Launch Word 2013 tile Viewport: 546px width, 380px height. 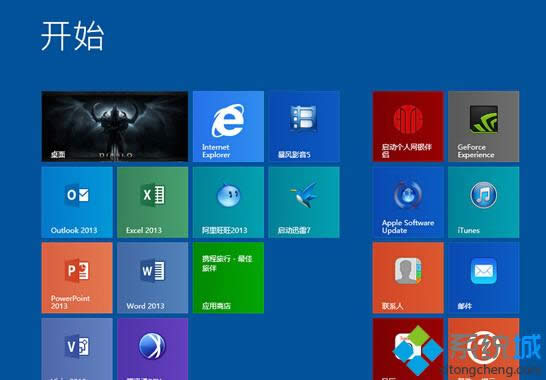coord(153,278)
